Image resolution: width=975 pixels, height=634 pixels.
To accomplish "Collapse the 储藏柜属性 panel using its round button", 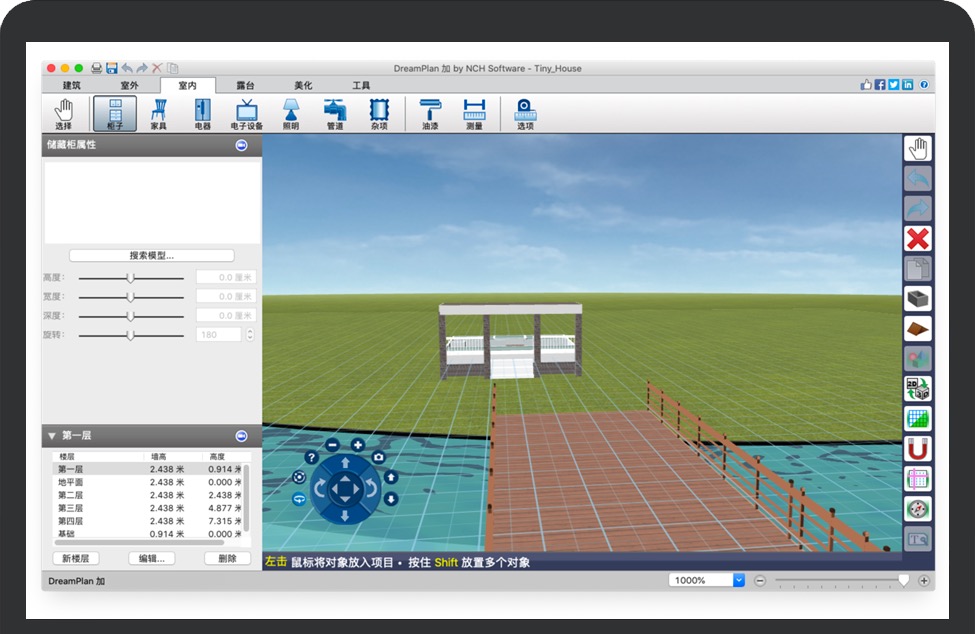I will click(241, 146).
